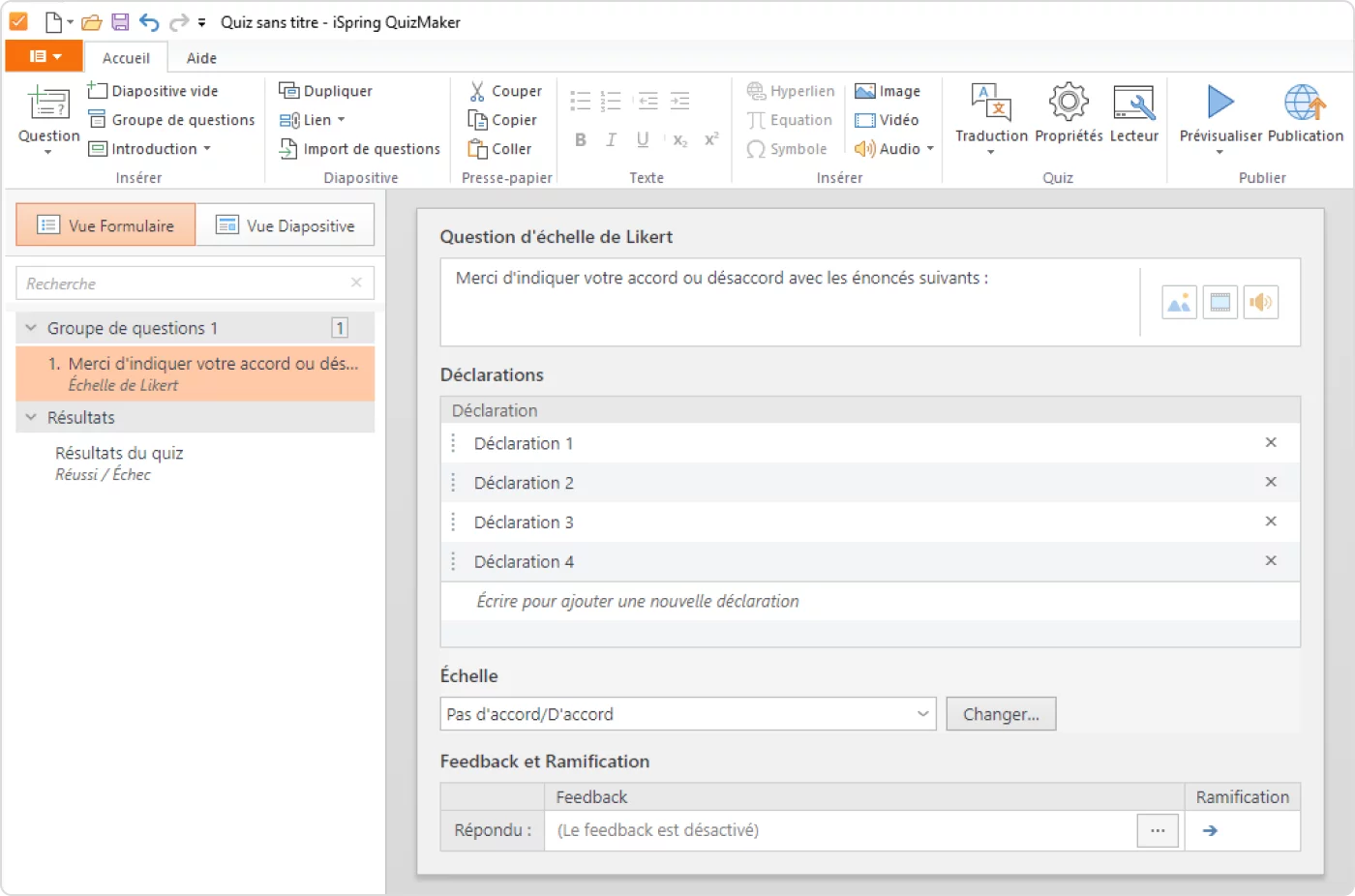Open the Question insert dropdown

(x=48, y=120)
